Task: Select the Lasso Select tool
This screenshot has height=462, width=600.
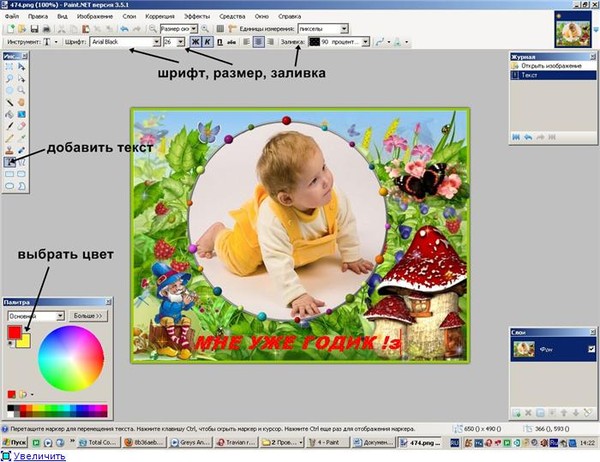Action: point(10,79)
